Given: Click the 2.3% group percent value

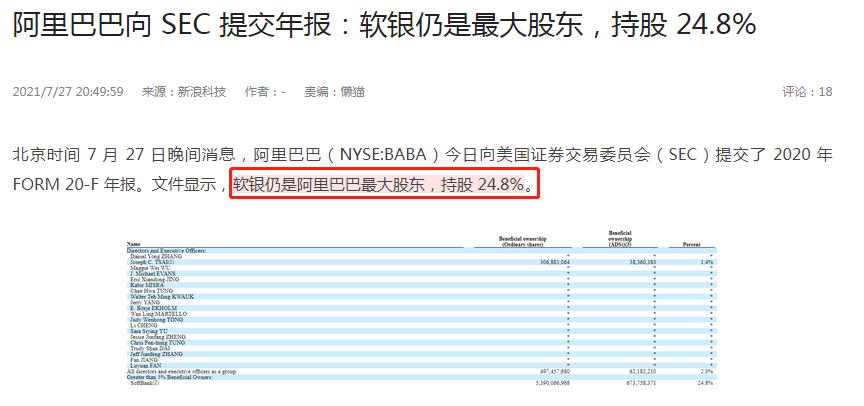Looking at the screenshot, I should (x=708, y=371).
